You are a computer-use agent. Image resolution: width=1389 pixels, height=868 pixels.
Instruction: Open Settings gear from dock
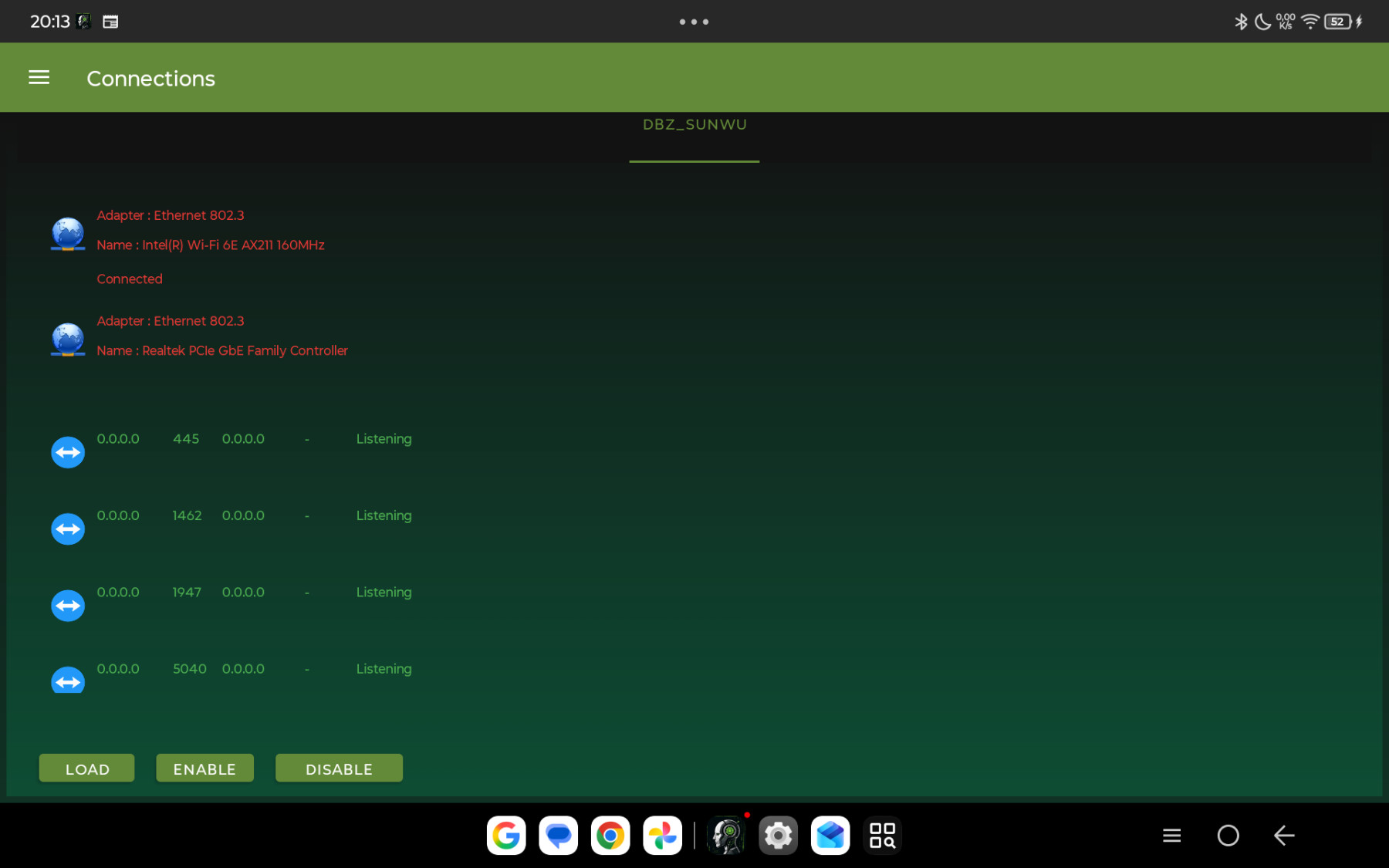click(778, 836)
